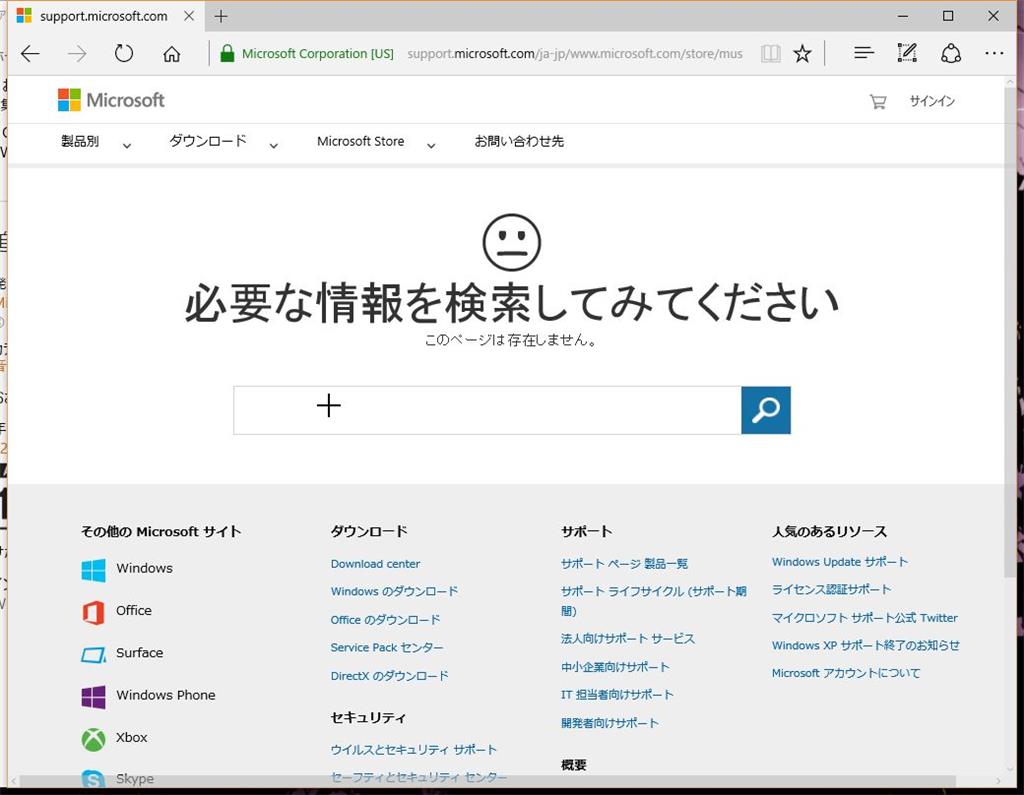Open new tab with plus icon
Viewport: 1024px width, 795px height.
(221, 16)
